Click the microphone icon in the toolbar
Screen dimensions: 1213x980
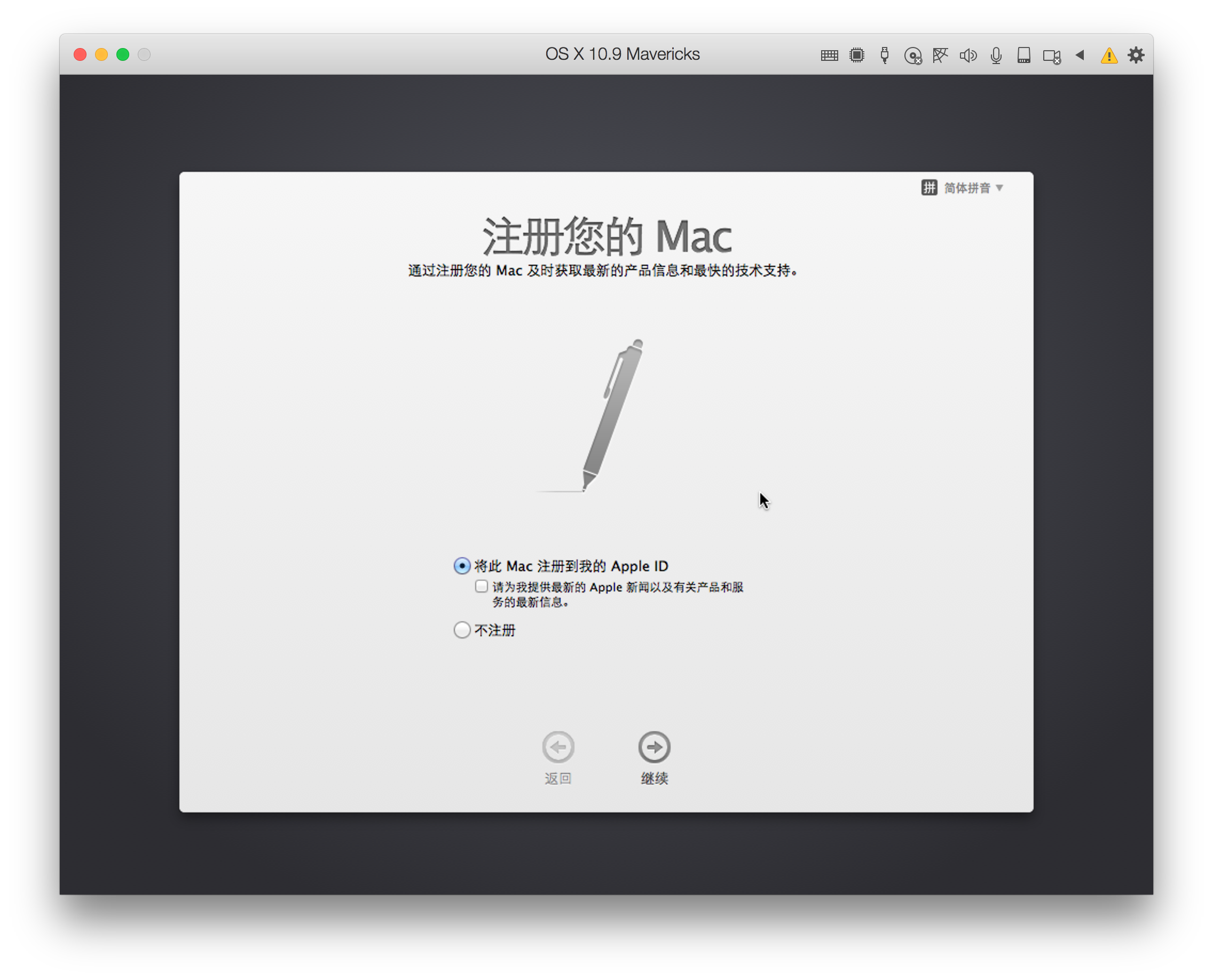click(x=996, y=55)
